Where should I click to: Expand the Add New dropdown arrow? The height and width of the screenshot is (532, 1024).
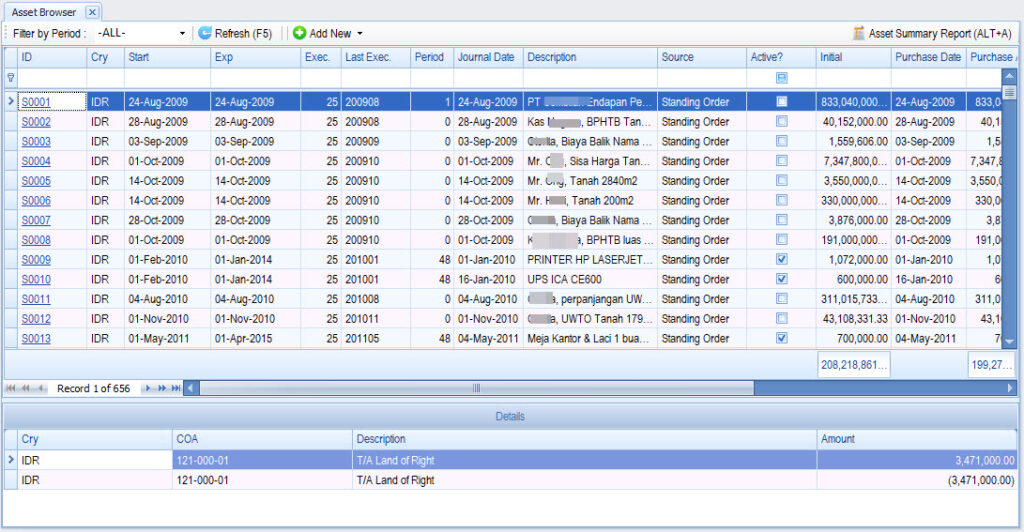pyautogui.click(x=360, y=33)
